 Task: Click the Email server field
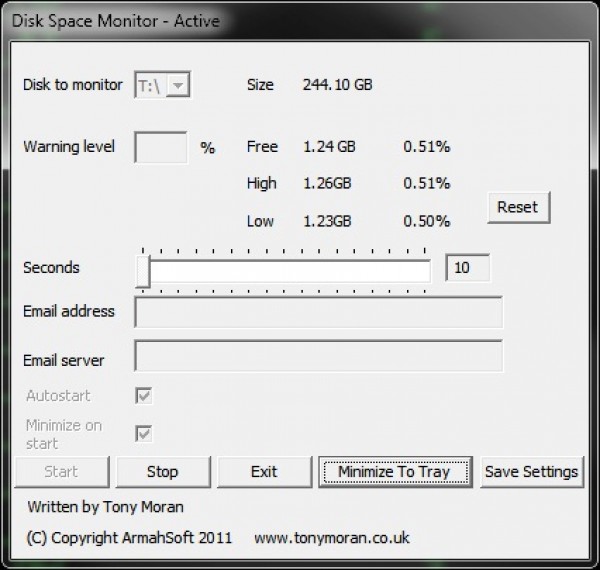coord(318,356)
